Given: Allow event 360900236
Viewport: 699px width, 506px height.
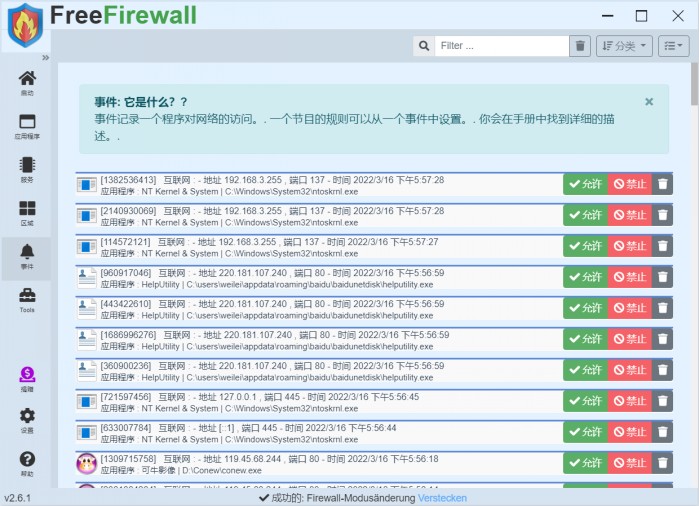Looking at the screenshot, I should (585, 370).
